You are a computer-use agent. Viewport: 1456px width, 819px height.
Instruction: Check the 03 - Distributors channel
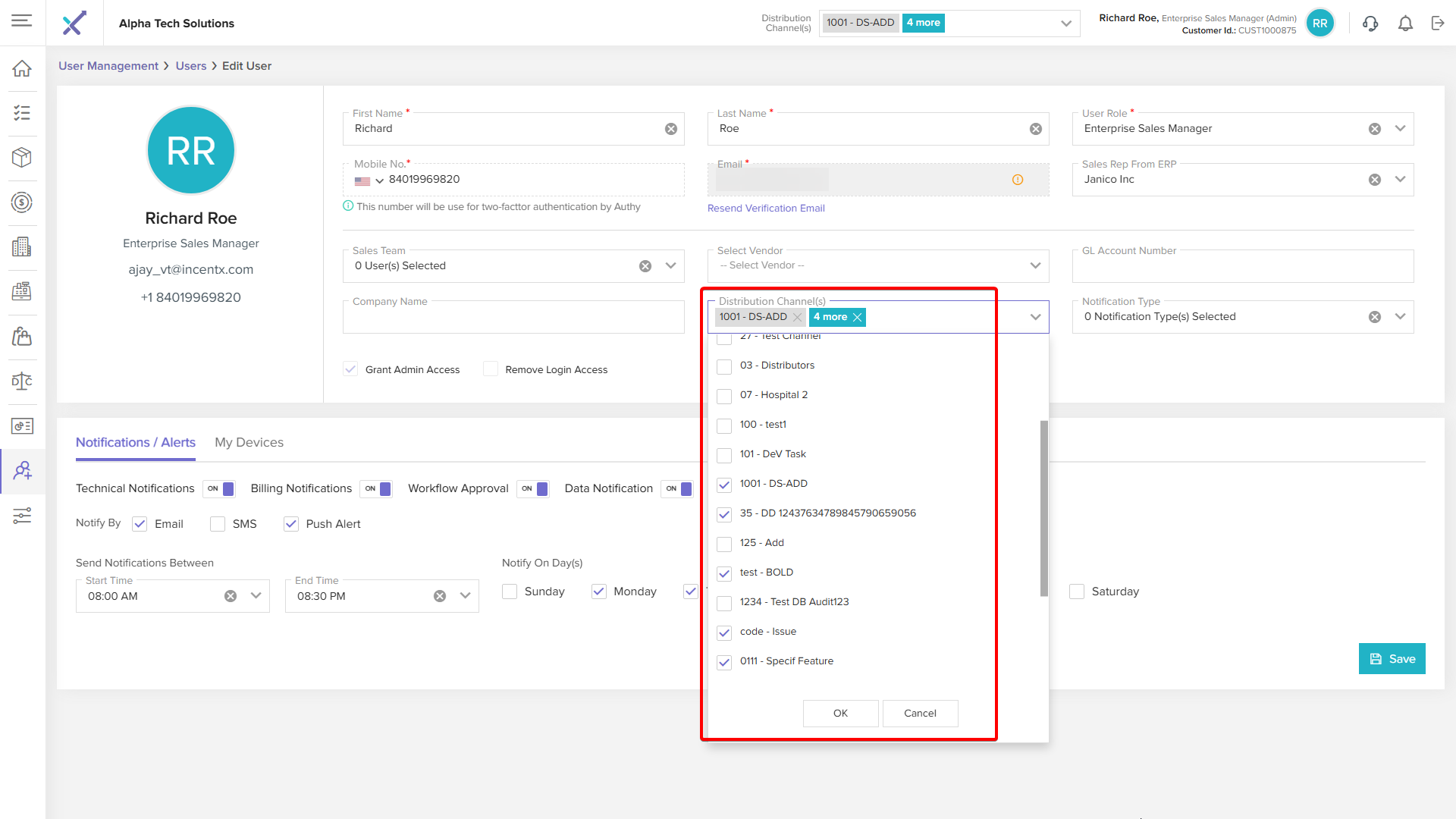[724, 366]
